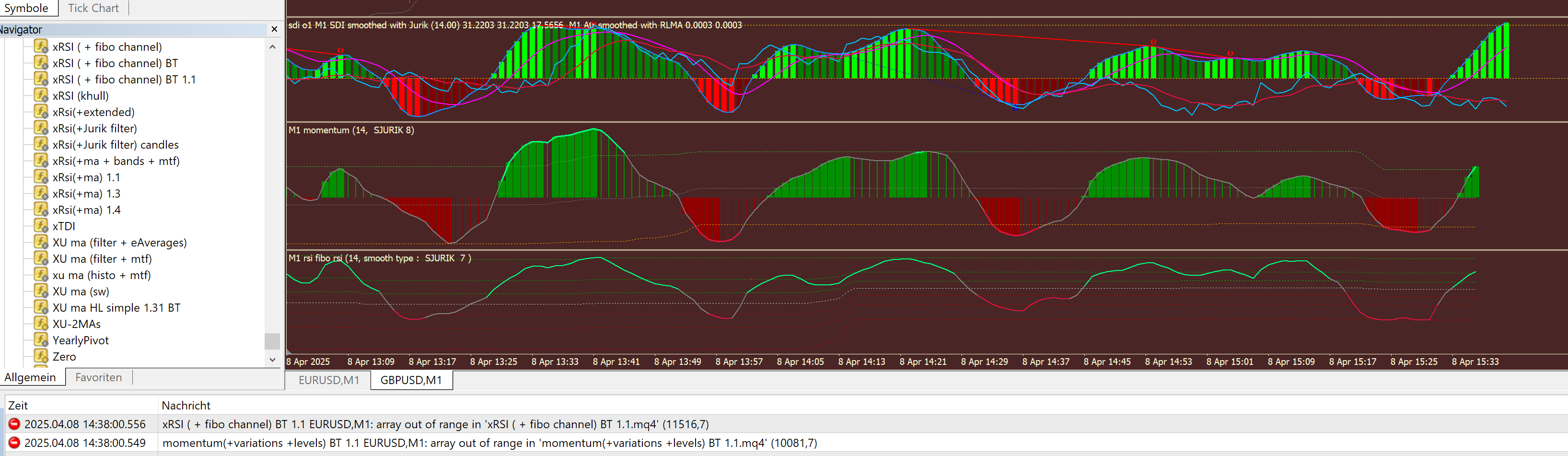
Task: Click the xRsi(+ma) 1.3 indicator icon
Action: point(41,193)
